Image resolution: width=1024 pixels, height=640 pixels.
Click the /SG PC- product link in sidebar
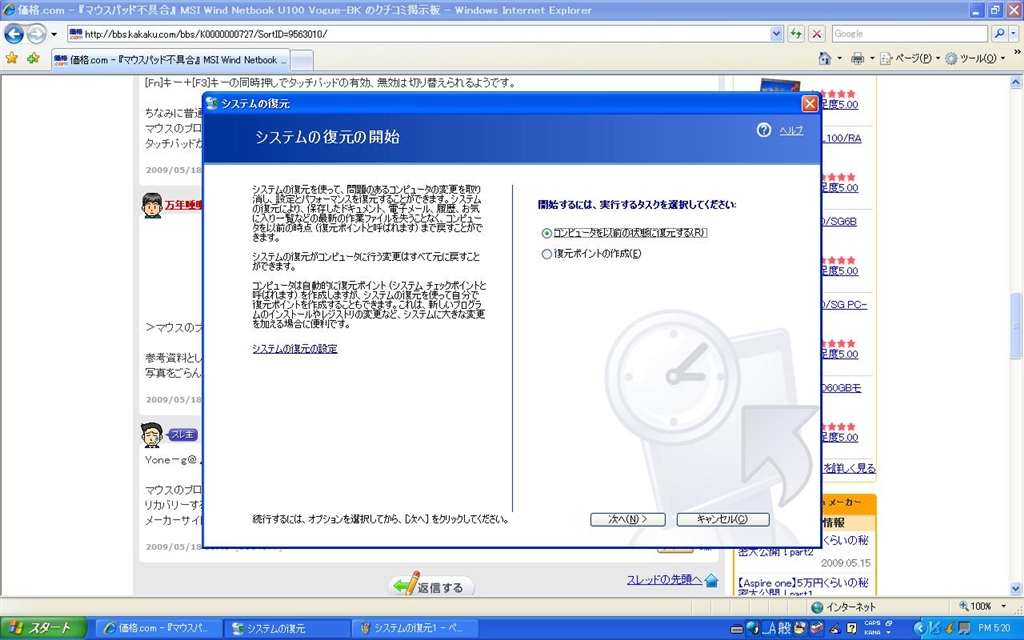[844, 305]
